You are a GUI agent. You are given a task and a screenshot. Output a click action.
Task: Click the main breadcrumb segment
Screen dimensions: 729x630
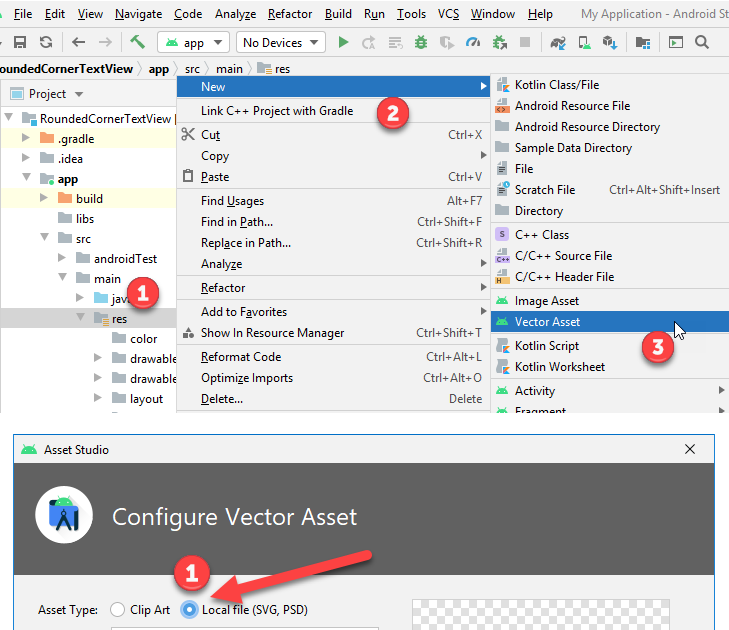click(229, 69)
